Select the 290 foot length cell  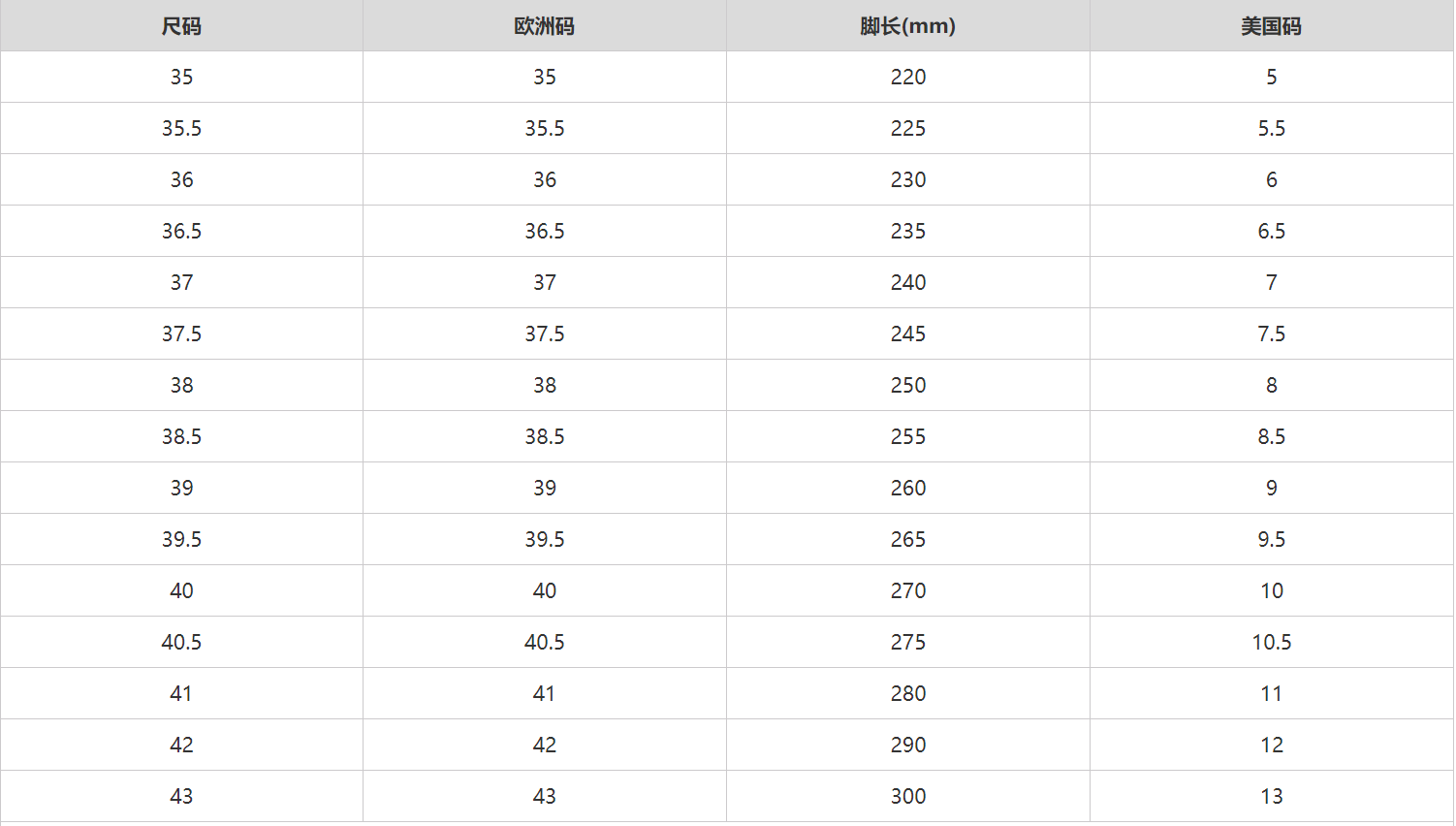pyautogui.click(x=907, y=745)
